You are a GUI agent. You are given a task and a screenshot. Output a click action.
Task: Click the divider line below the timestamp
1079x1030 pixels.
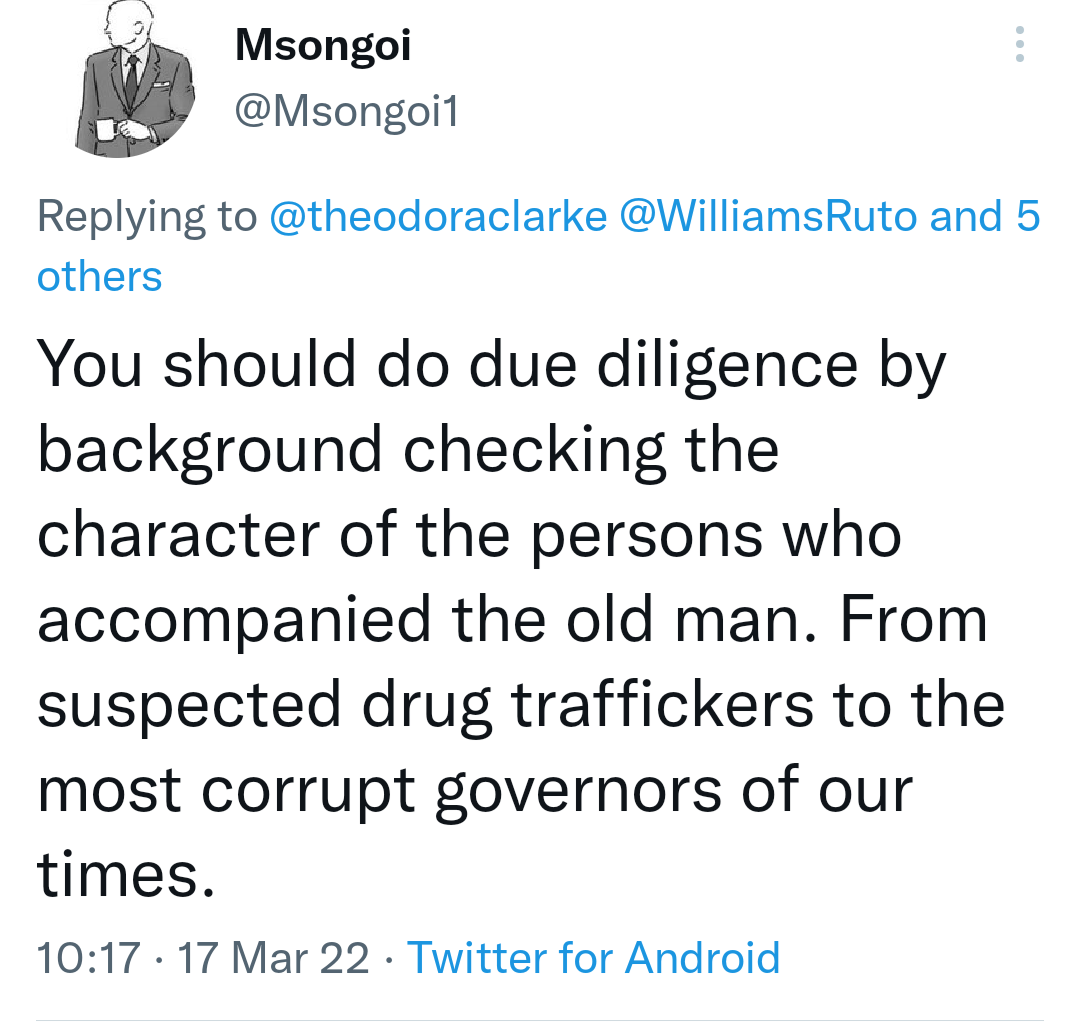tap(539, 1021)
